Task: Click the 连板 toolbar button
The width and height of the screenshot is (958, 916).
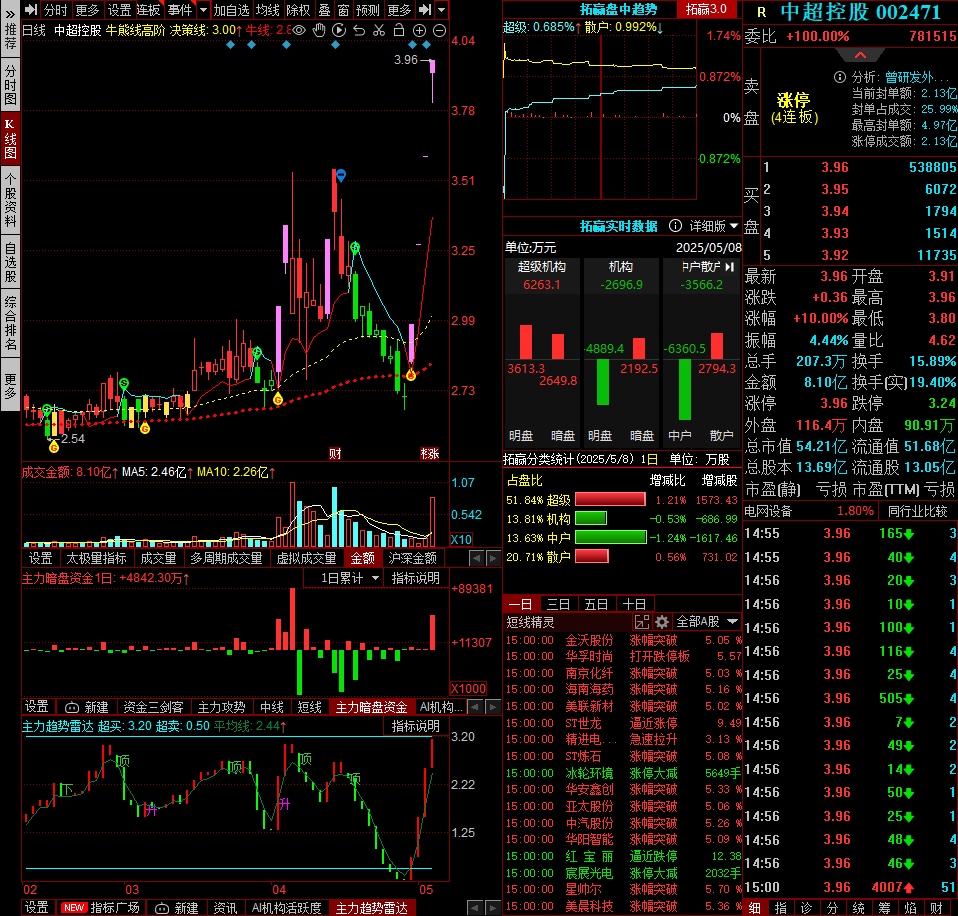Action: pos(148,10)
